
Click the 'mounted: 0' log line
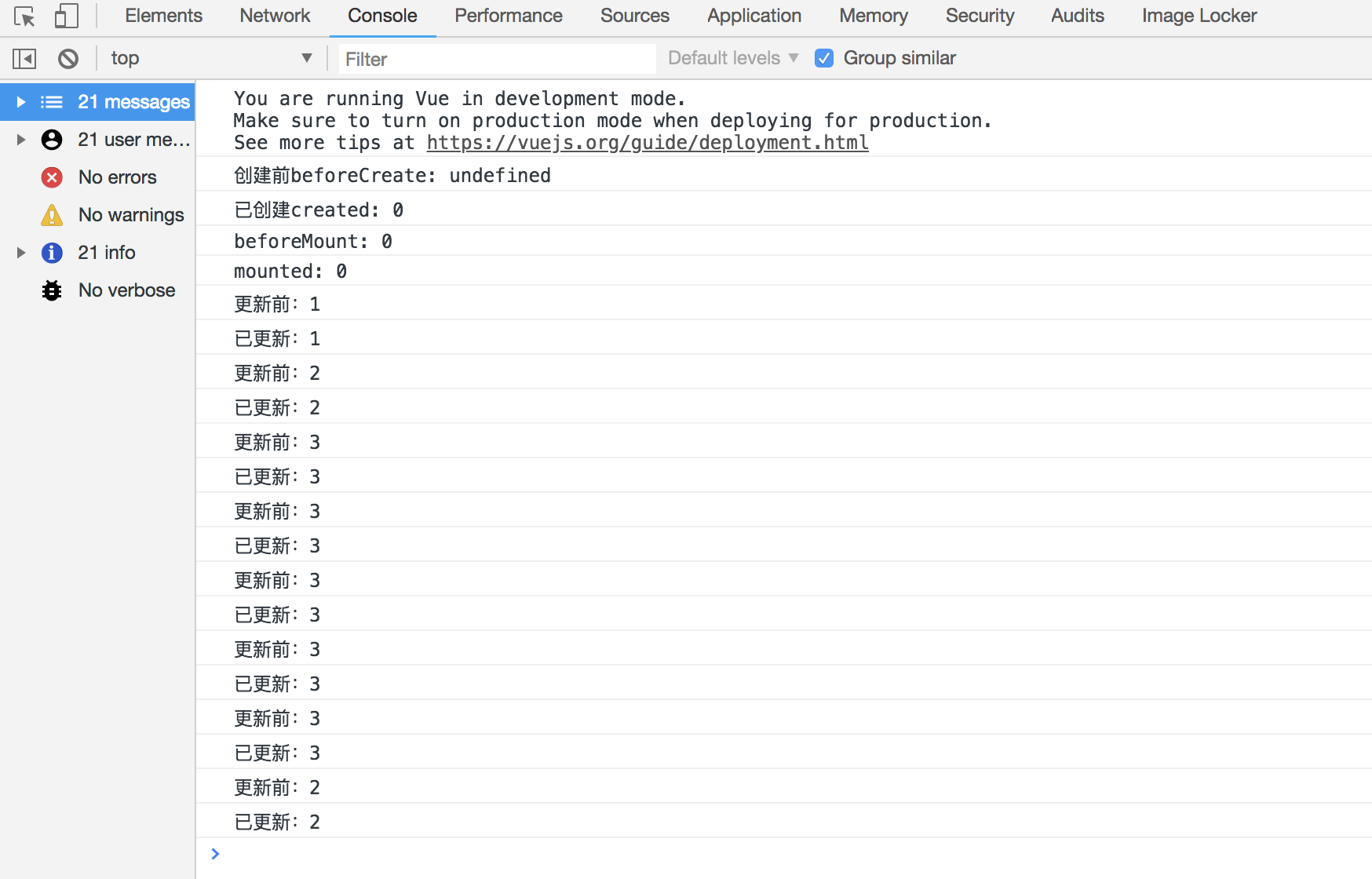[783, 271]
